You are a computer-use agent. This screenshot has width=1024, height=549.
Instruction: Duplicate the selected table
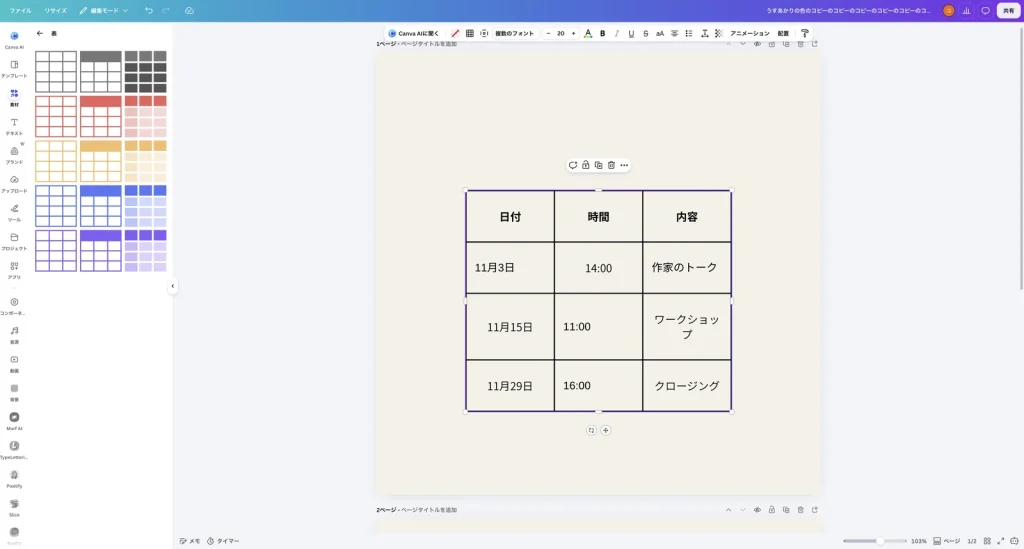pyautogui.click(x=598, y=165)
